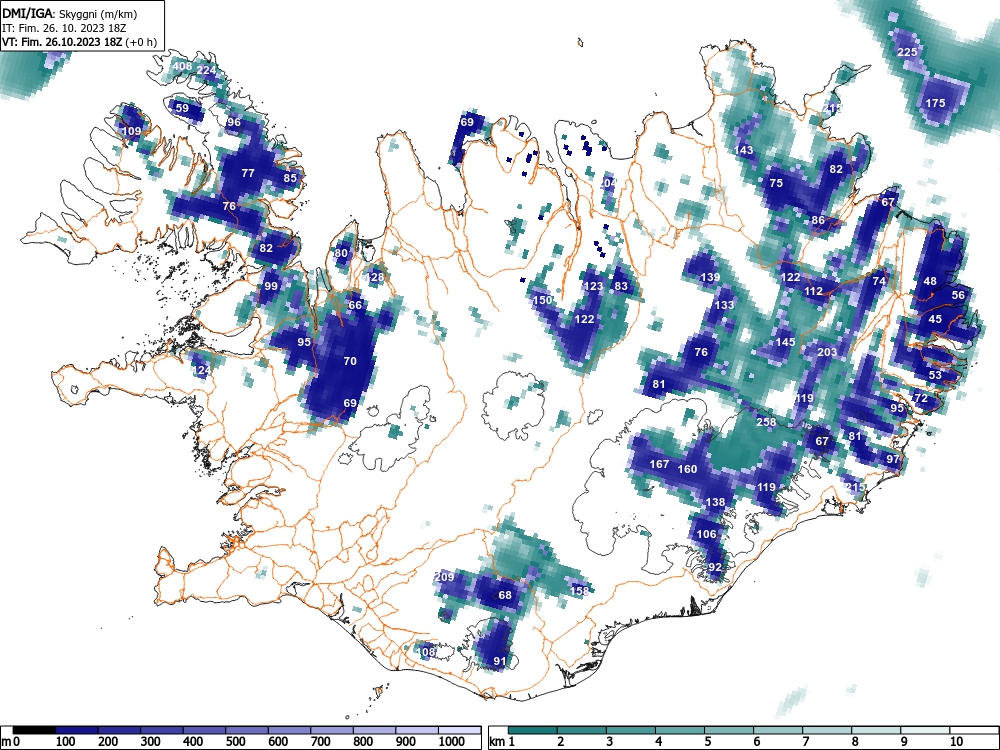
Task: Select the map value '92'
Action: [x=715, y=567]
